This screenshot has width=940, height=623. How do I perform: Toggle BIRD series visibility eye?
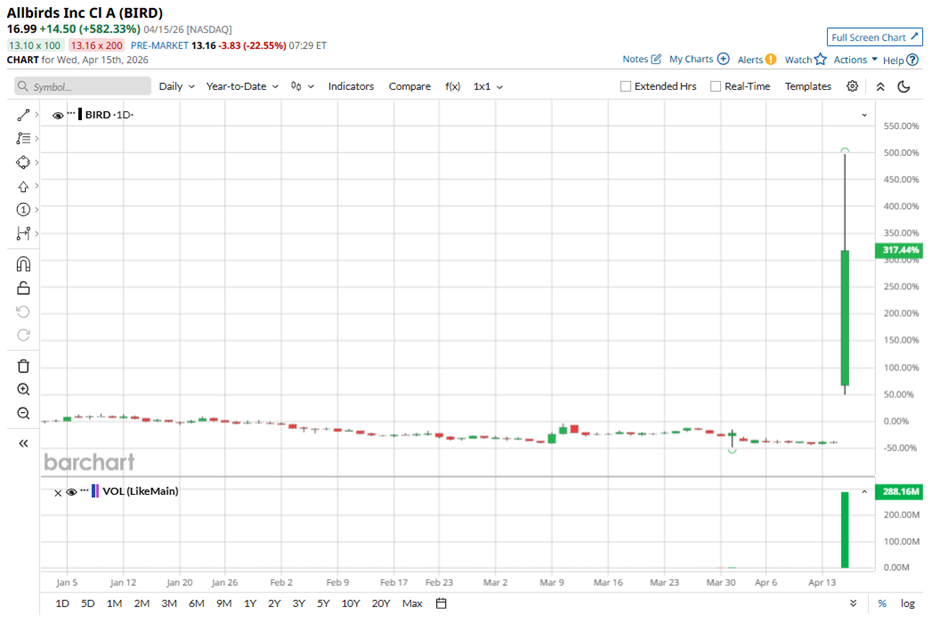(58, 115)
